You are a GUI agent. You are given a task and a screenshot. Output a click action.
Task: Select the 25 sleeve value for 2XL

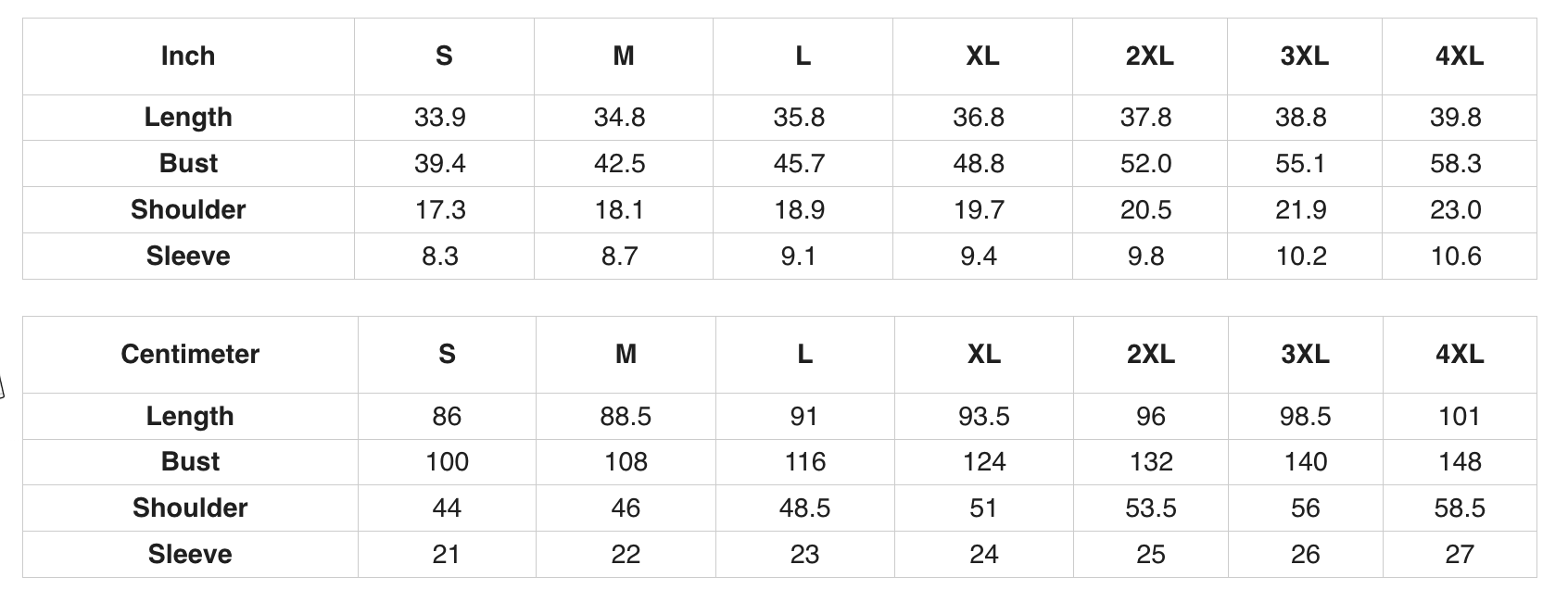(1151, 555)
